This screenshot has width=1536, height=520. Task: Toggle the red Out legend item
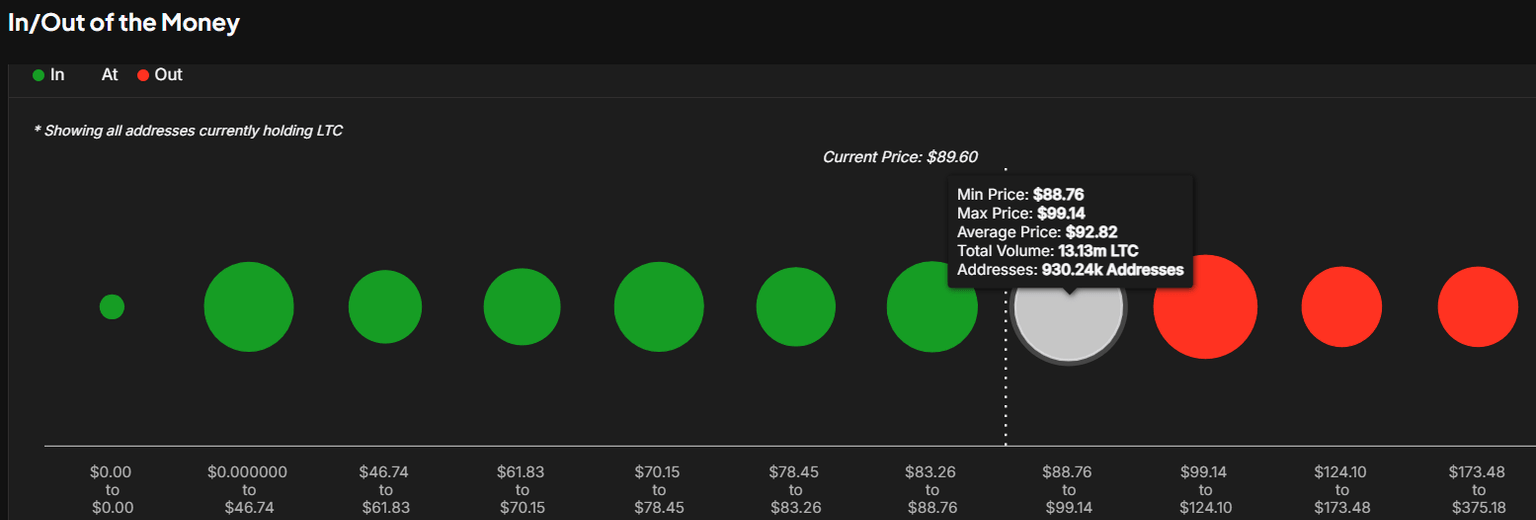[160, 75]
